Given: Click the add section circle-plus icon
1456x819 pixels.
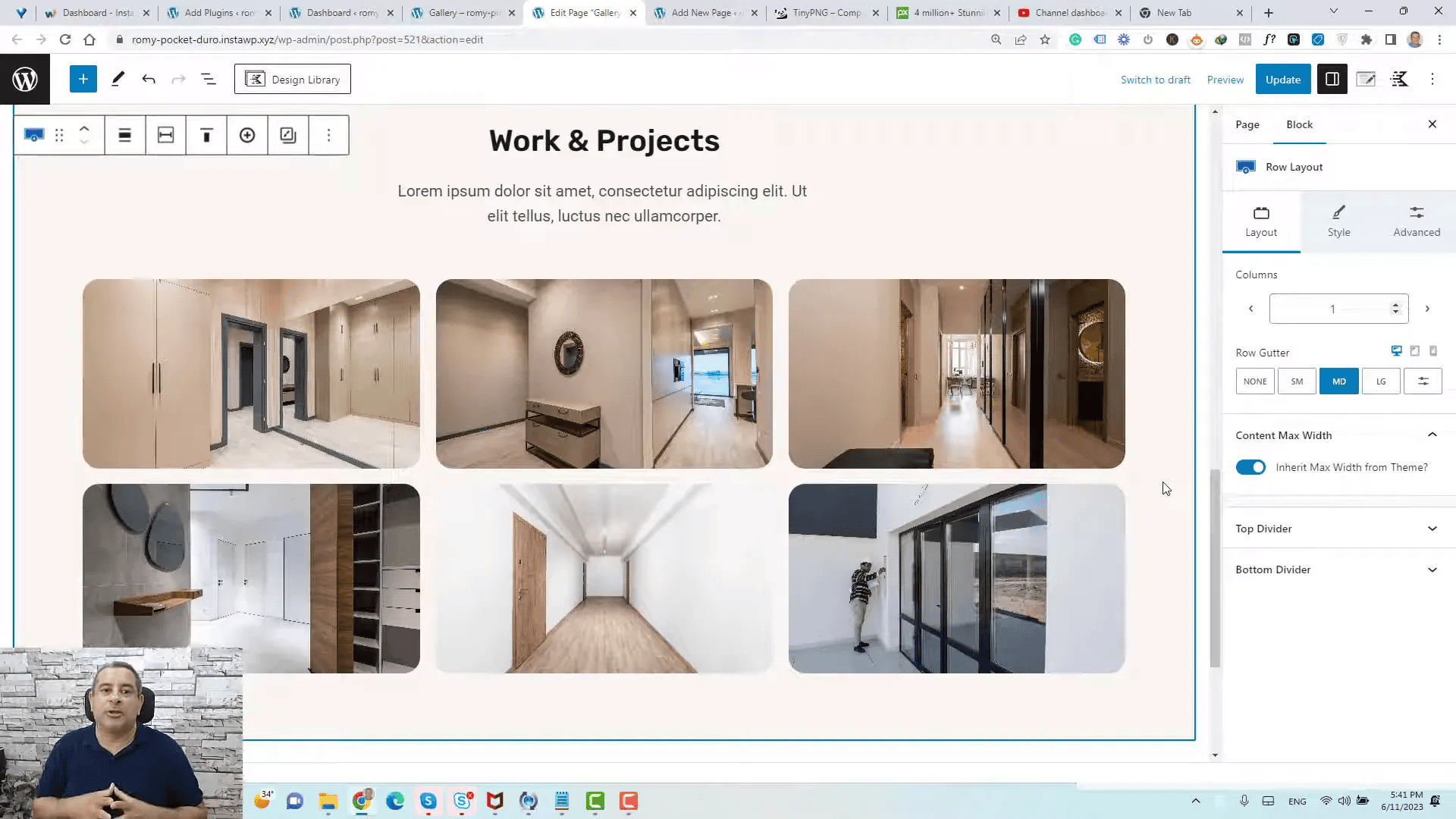Looking at the screenshot, I should [x=247, y=135].
